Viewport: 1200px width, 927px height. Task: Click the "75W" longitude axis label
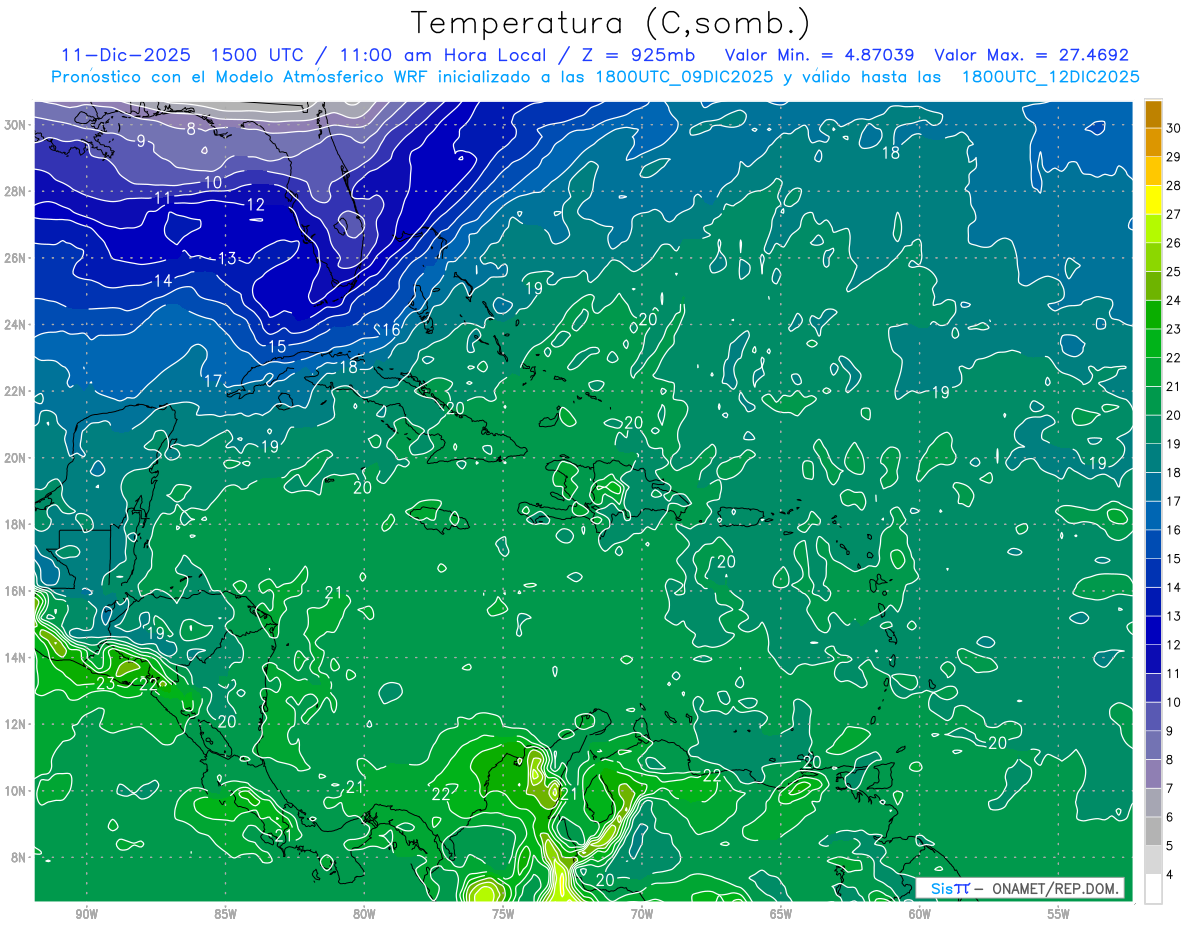click(503, 914)
